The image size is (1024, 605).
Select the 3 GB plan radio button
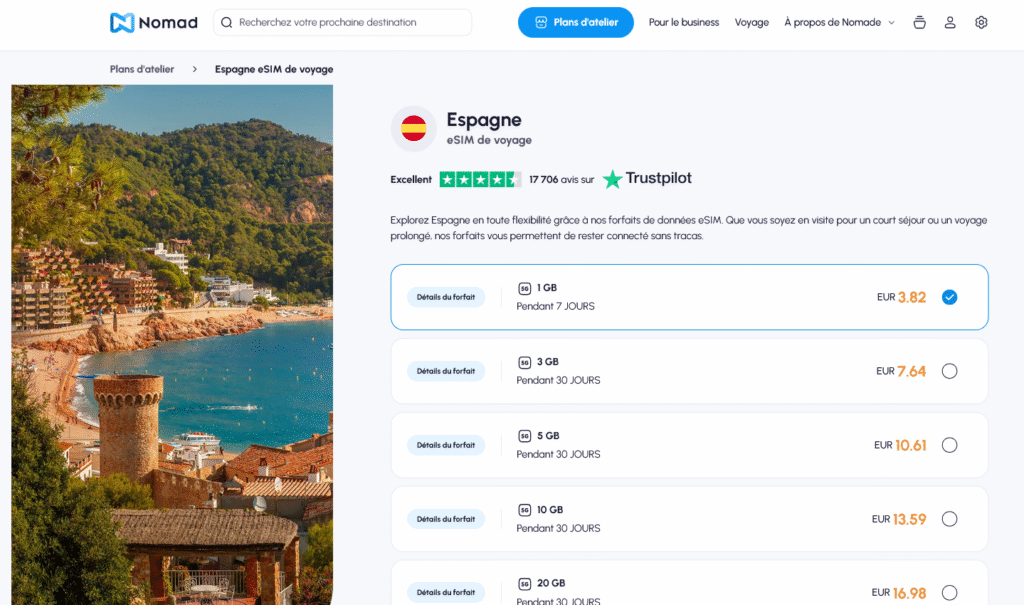[x=950, y=371]
